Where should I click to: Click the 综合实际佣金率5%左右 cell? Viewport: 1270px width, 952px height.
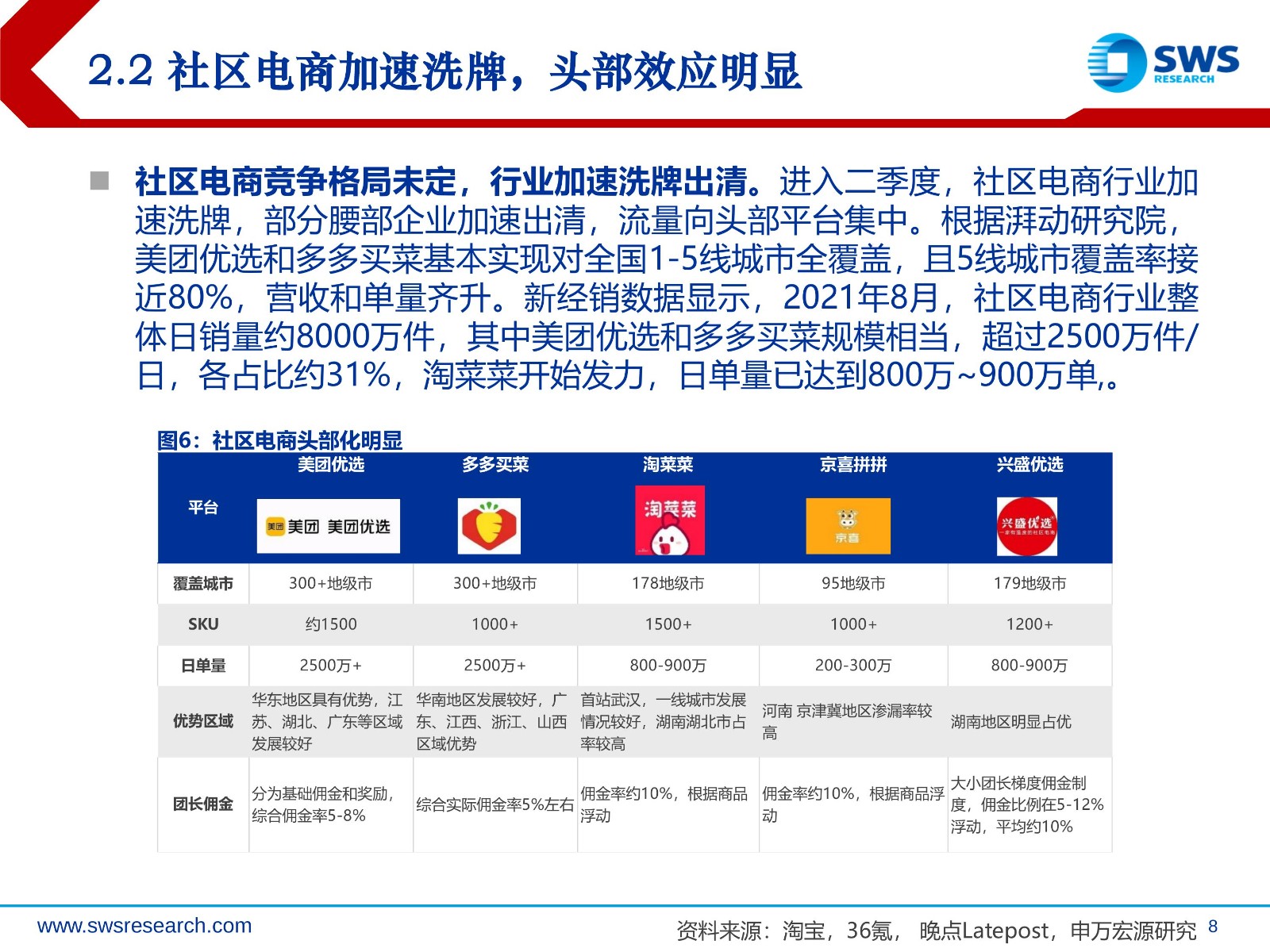pos(495,804)
